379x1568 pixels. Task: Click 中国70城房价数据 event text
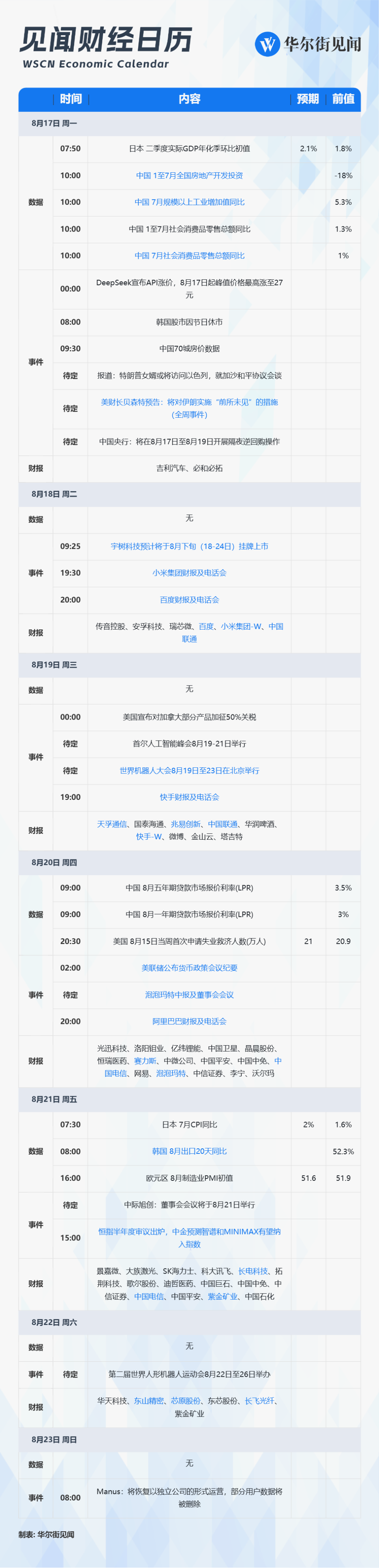point(189,349)
